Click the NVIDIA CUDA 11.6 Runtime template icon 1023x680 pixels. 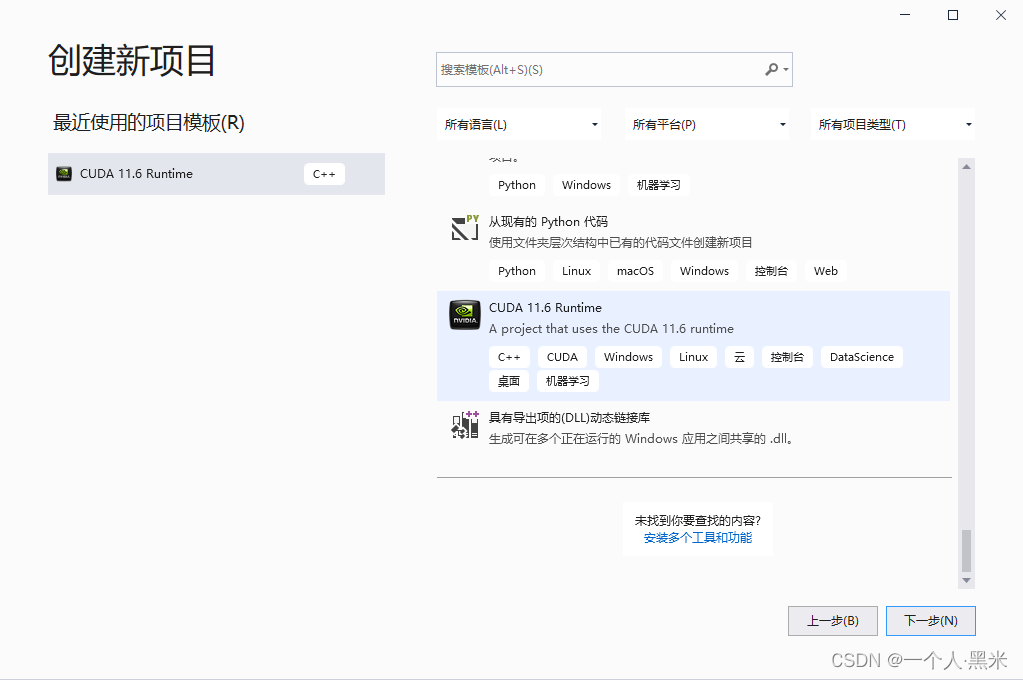click(465, 315)
